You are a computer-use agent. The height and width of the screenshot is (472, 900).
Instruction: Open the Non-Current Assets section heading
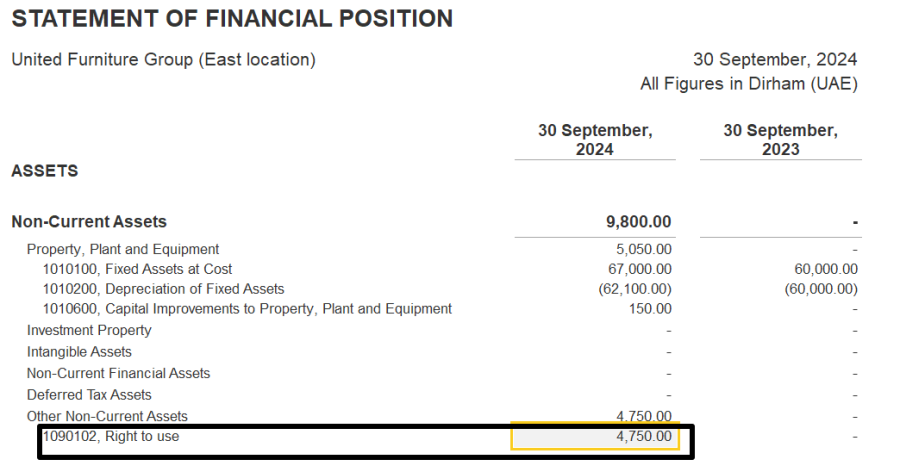(x=89, y=222)
